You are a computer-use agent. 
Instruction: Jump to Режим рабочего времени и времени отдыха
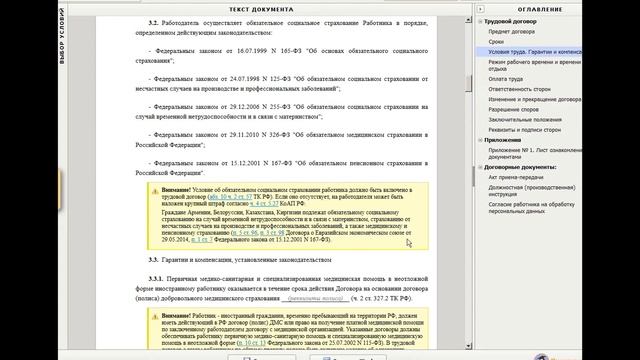535,65
